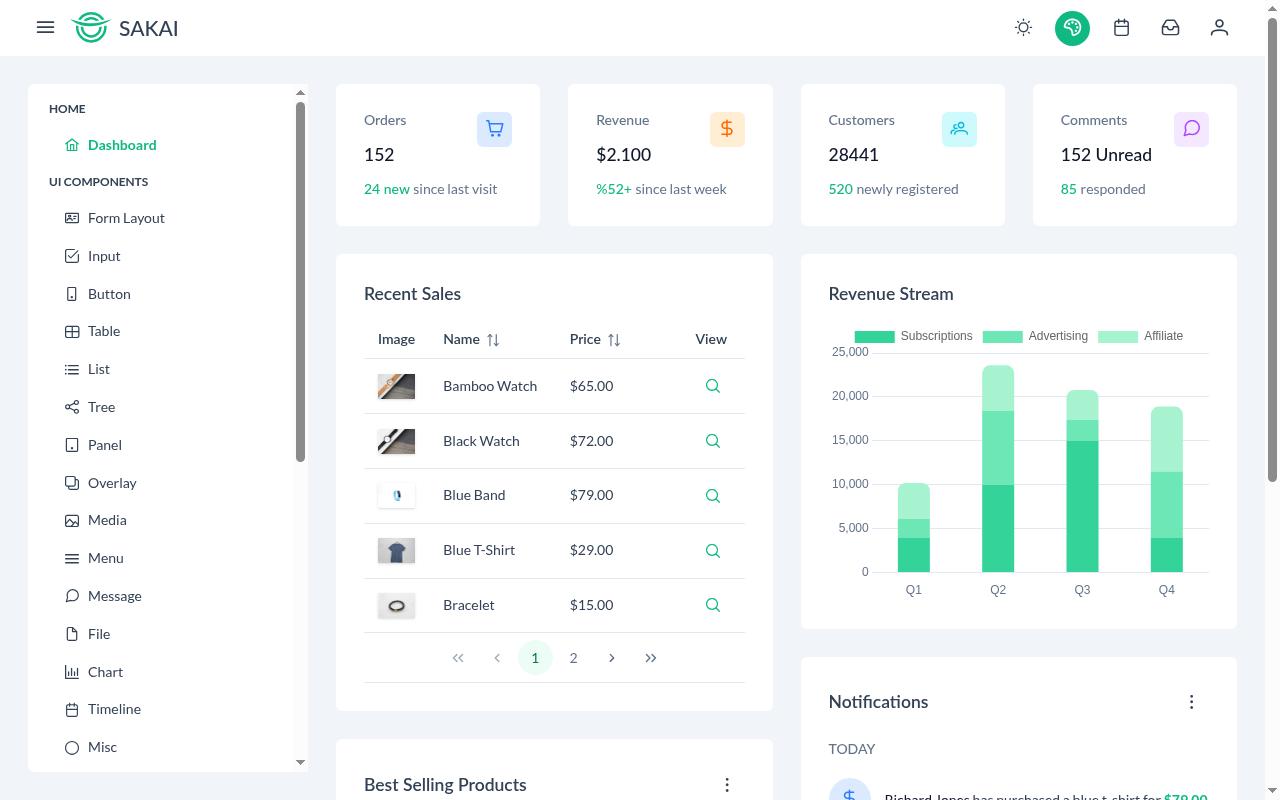Open Panel menu item
The image size is (1280, 800).
(x=168, y=445)
